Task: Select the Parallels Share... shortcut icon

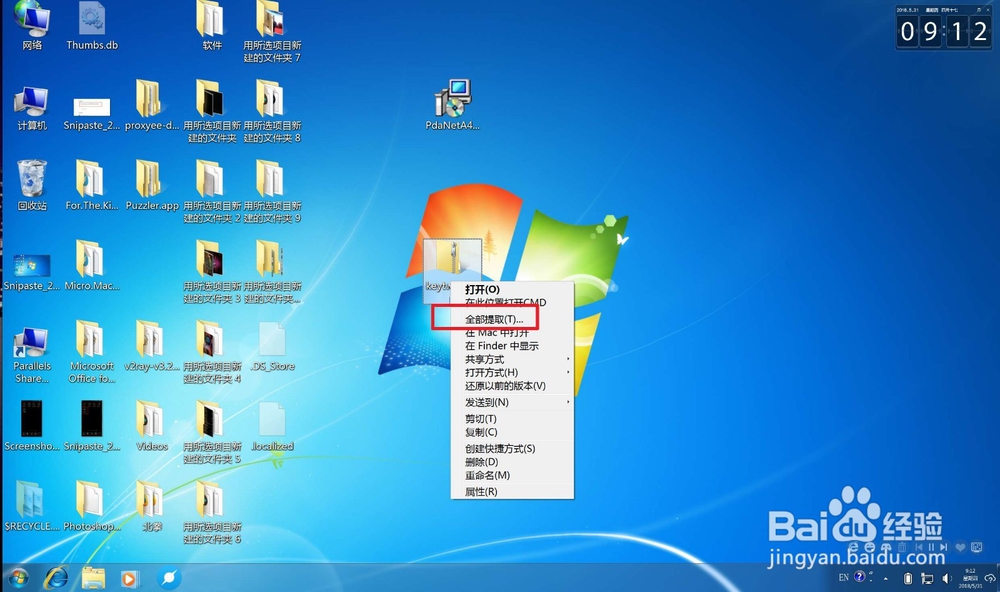Action: [x=31, y=355]
